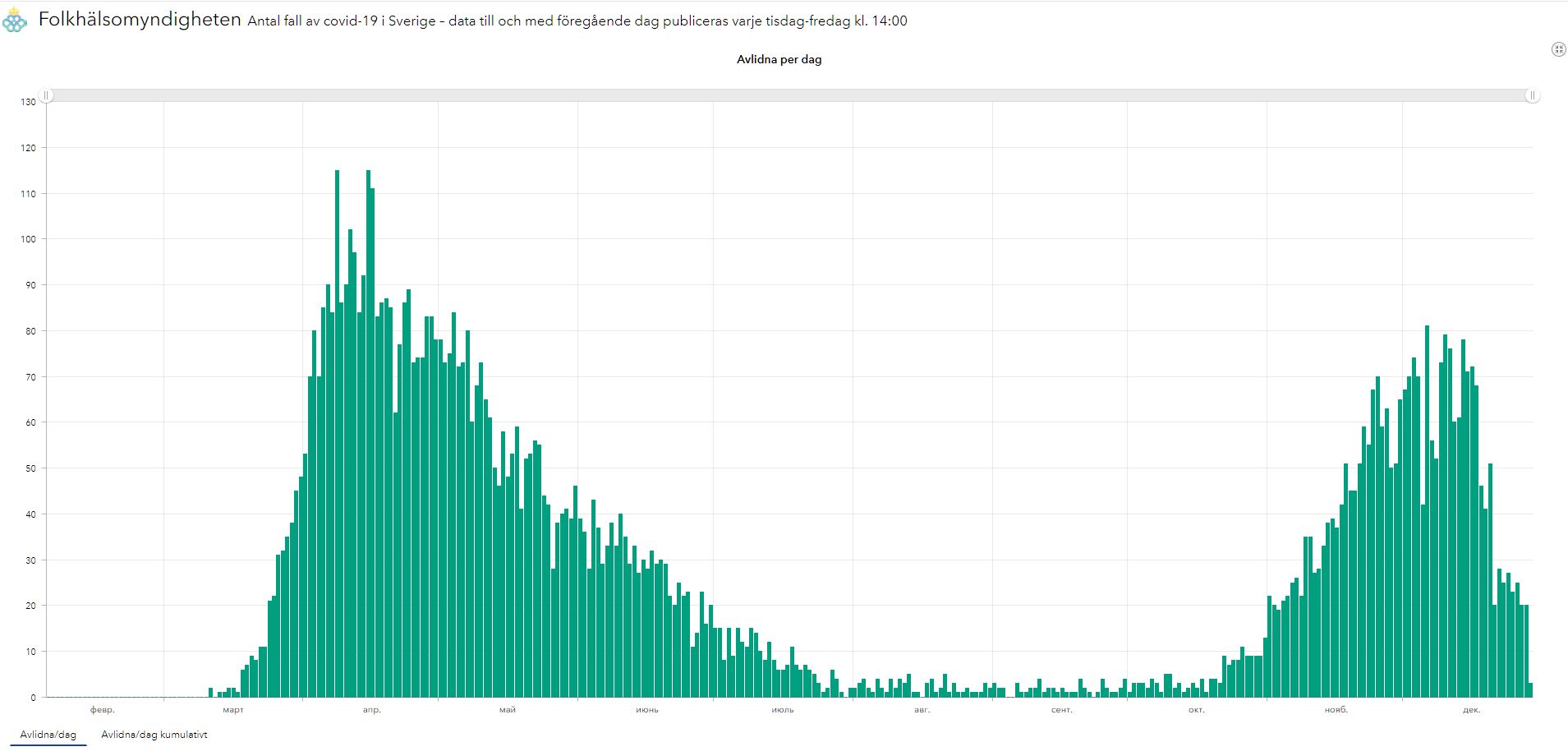
Task: Collapse the chart with the shrink icon
Action: click(1558, 49)
